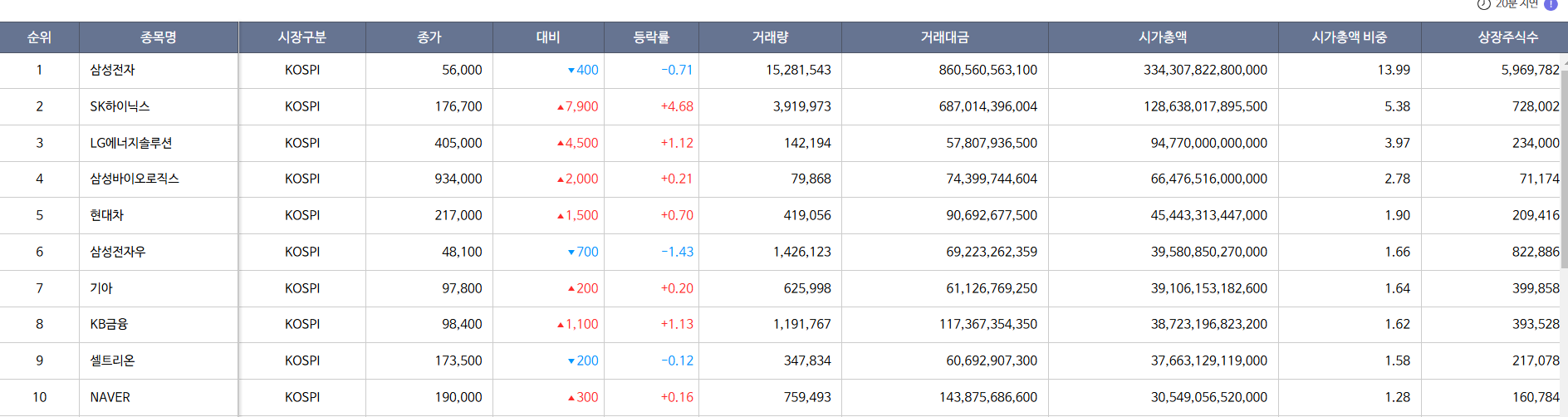Click the -1.43 change rate cell

[x=677, y=252]
